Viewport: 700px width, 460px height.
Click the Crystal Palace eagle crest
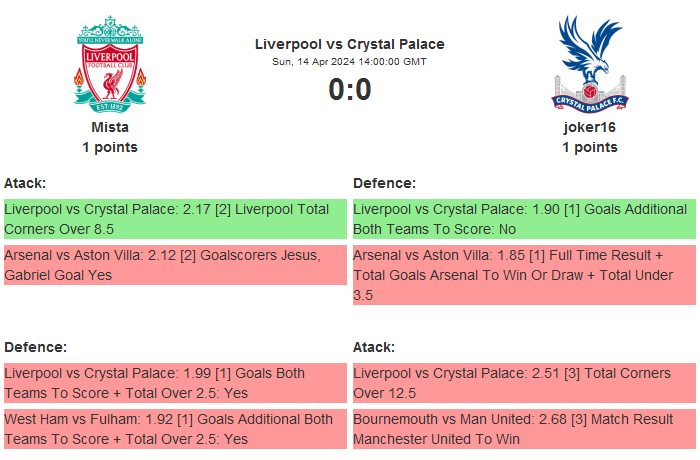[x=589, y=62]
